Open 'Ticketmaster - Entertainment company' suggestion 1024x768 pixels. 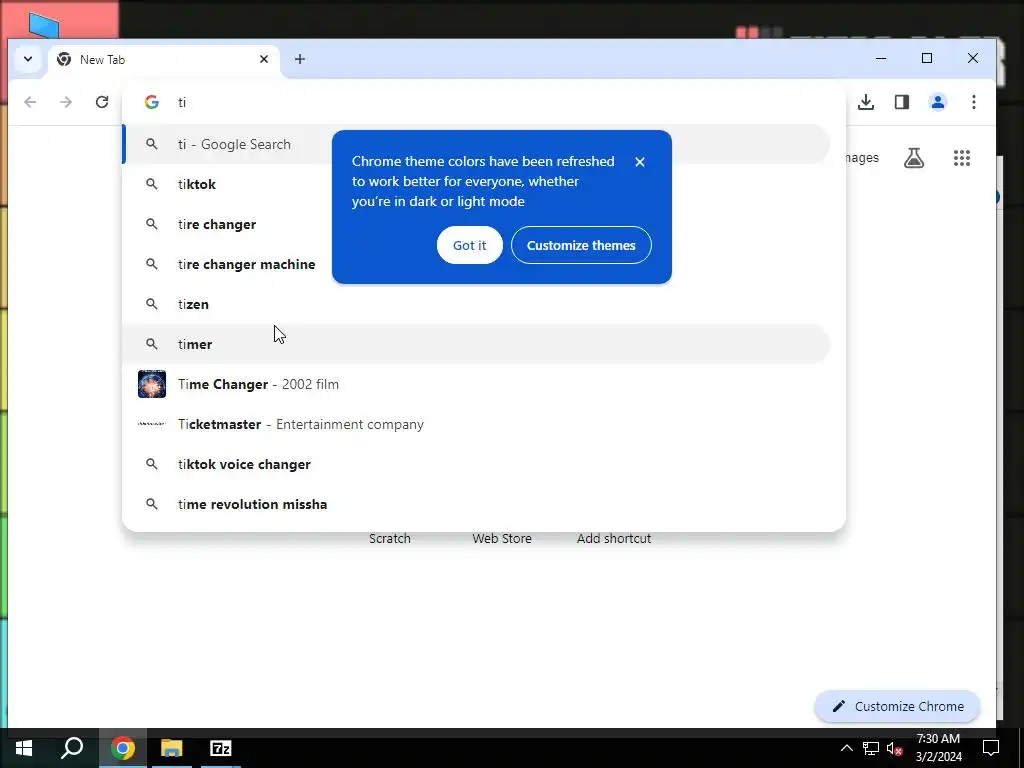pos(477,424)
